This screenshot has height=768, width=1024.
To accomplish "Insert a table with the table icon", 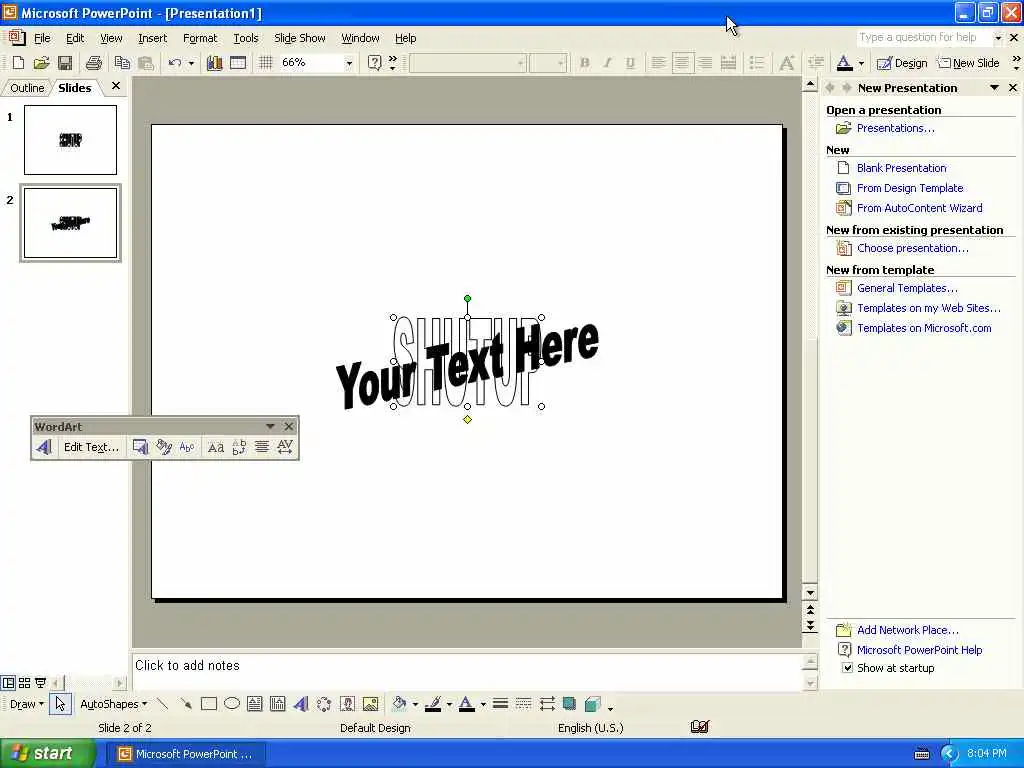I will coord(238,63).
